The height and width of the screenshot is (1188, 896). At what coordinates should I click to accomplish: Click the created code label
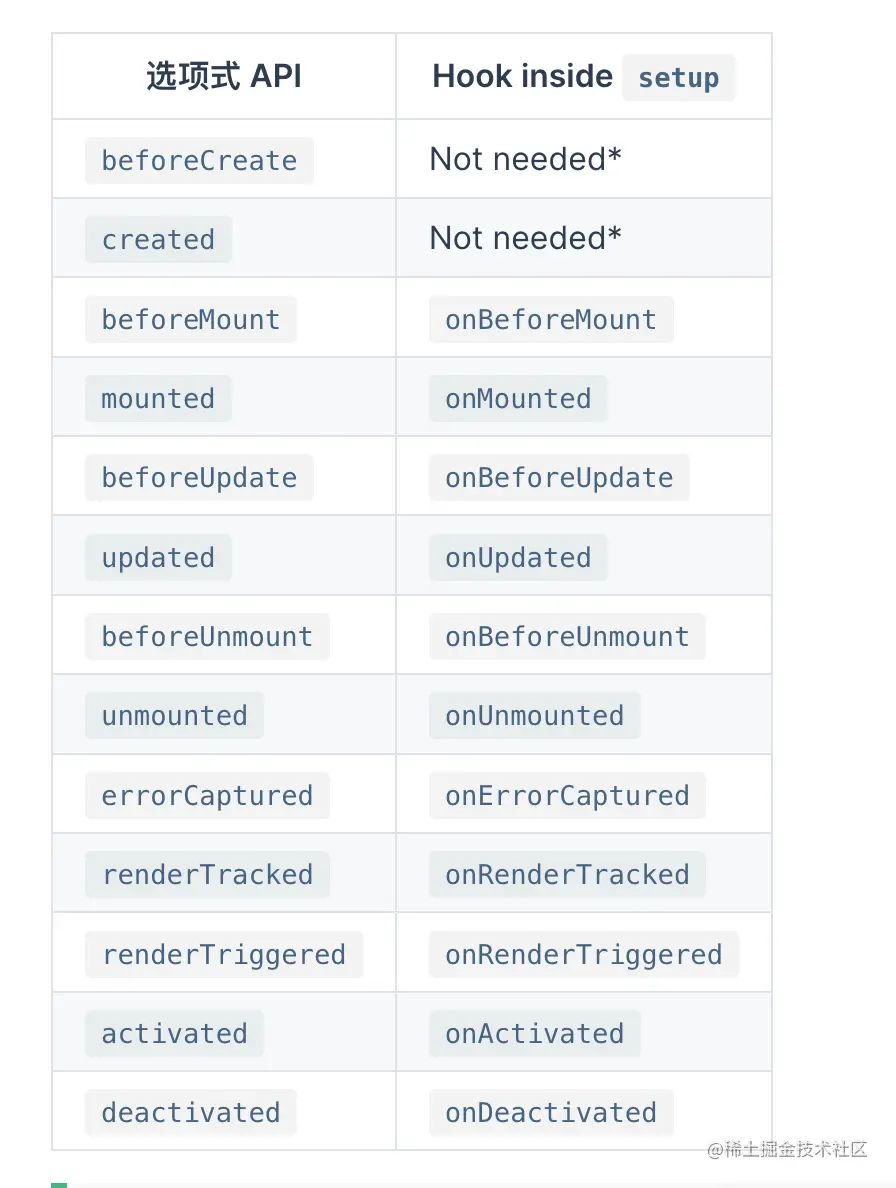158,240
